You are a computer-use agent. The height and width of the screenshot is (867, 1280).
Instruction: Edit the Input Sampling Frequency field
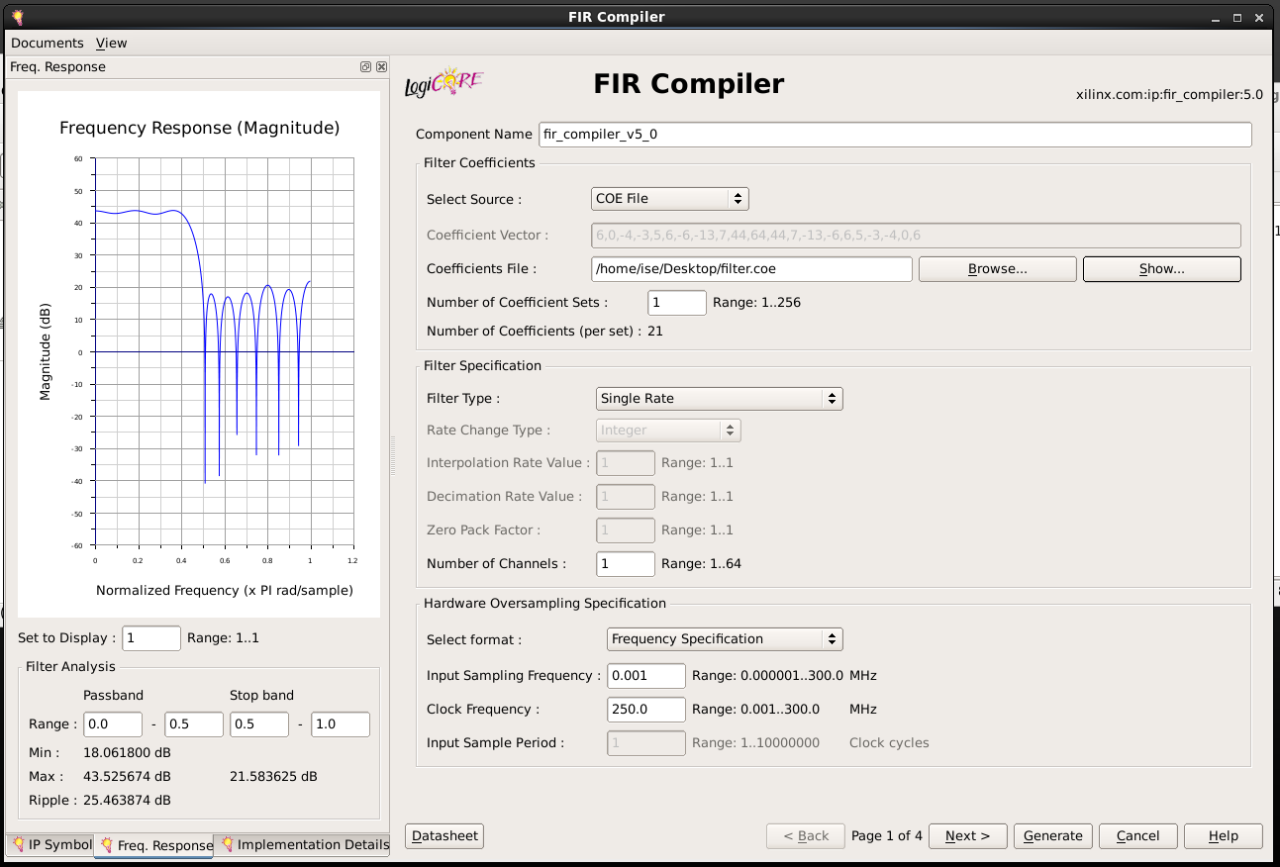click(646, 676)
